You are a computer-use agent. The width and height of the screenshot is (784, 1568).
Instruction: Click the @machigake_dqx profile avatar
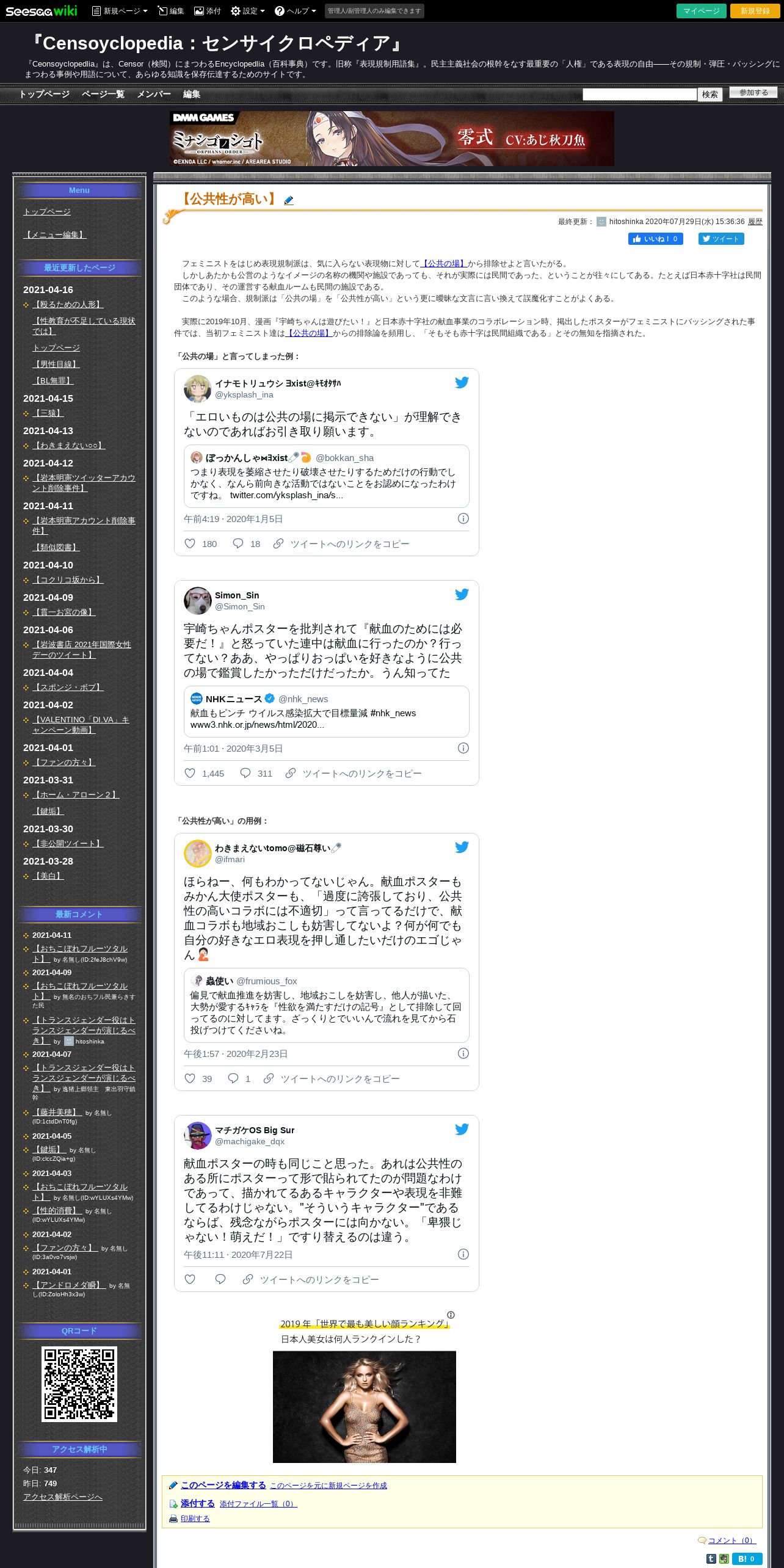[x=197, y=1136]
